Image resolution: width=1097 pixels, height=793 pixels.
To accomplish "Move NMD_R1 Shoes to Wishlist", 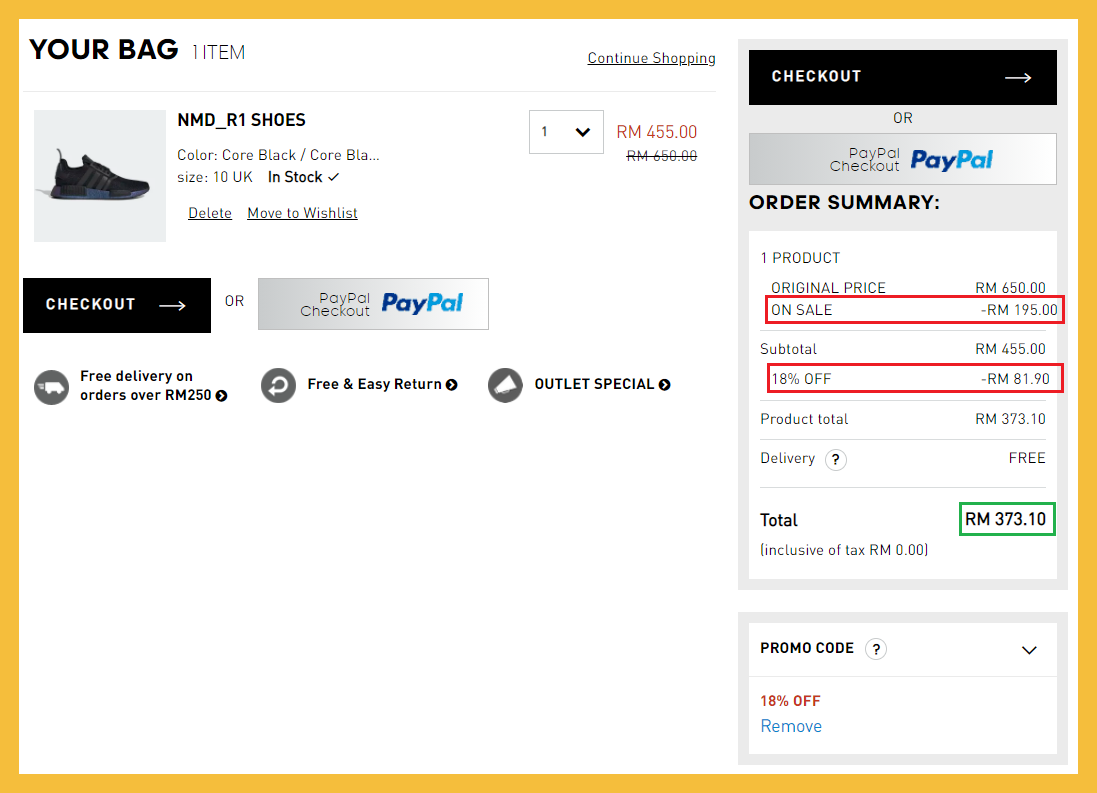I will pos(302,213).
